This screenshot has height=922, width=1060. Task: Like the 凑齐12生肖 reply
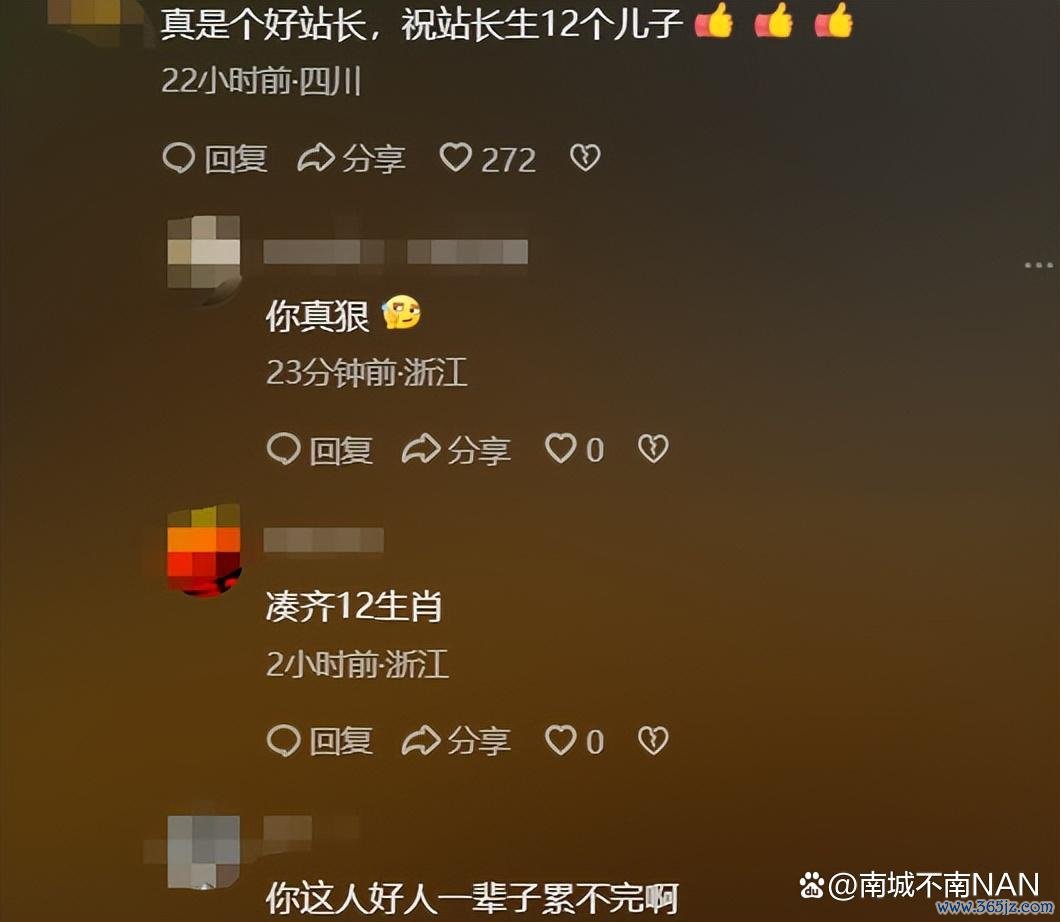pyautogui.click(x=574, y=742)
